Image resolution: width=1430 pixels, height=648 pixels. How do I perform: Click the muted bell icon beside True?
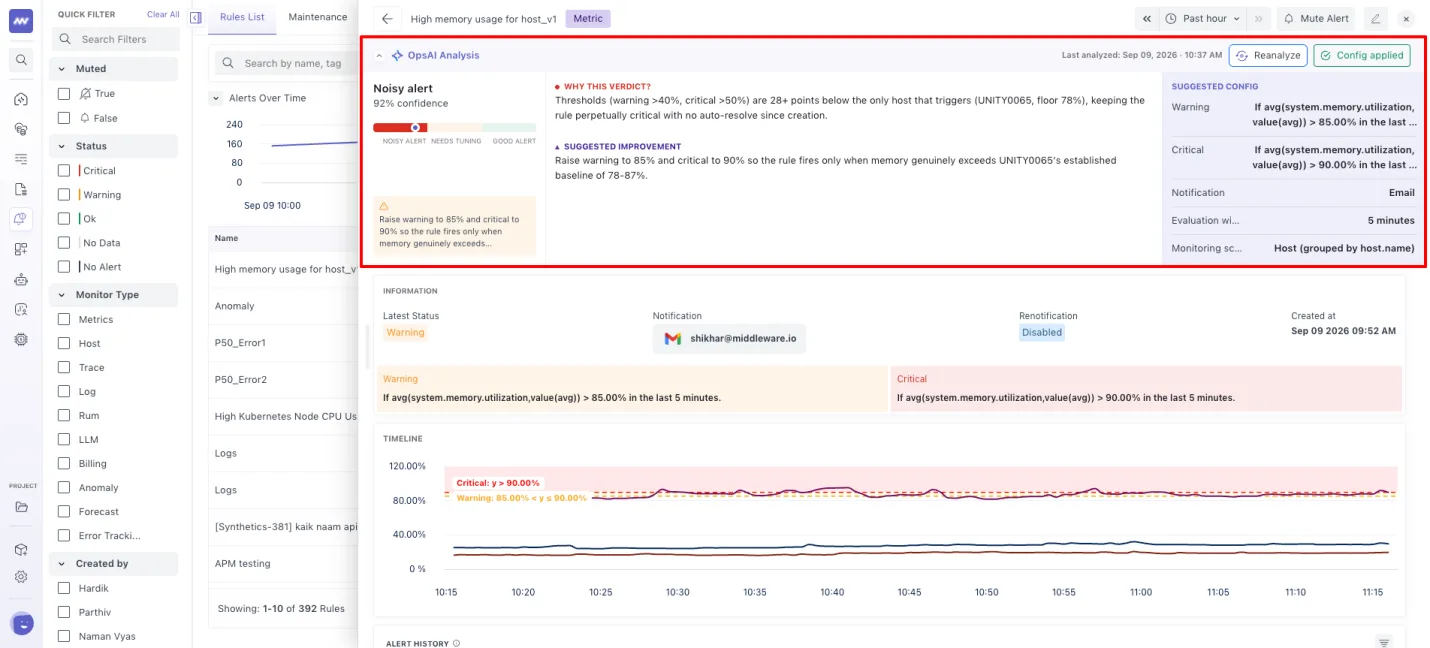point(85,93)
